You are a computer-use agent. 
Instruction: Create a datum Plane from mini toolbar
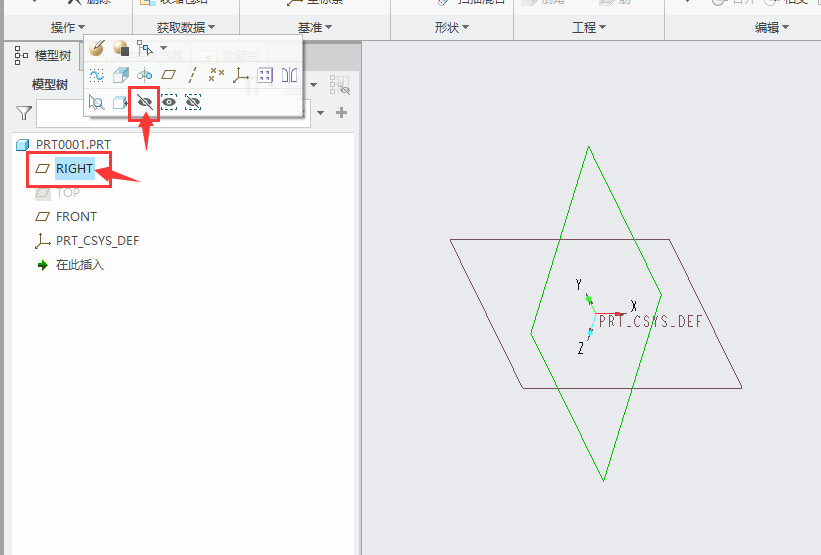coord(169,75)
